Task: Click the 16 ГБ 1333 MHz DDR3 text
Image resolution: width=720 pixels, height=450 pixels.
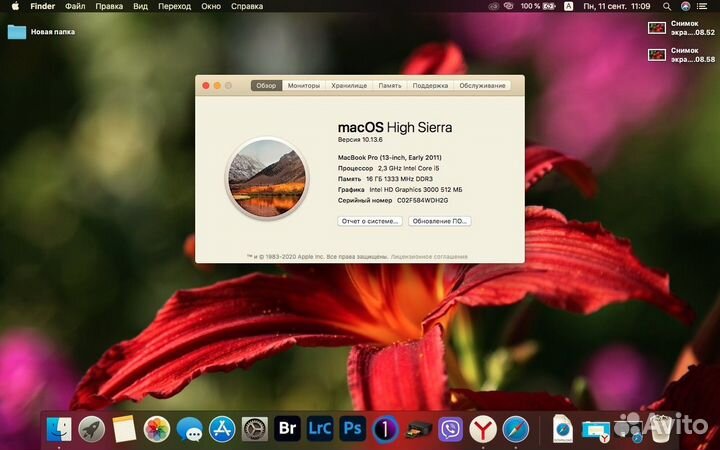Action: point(399,179)
